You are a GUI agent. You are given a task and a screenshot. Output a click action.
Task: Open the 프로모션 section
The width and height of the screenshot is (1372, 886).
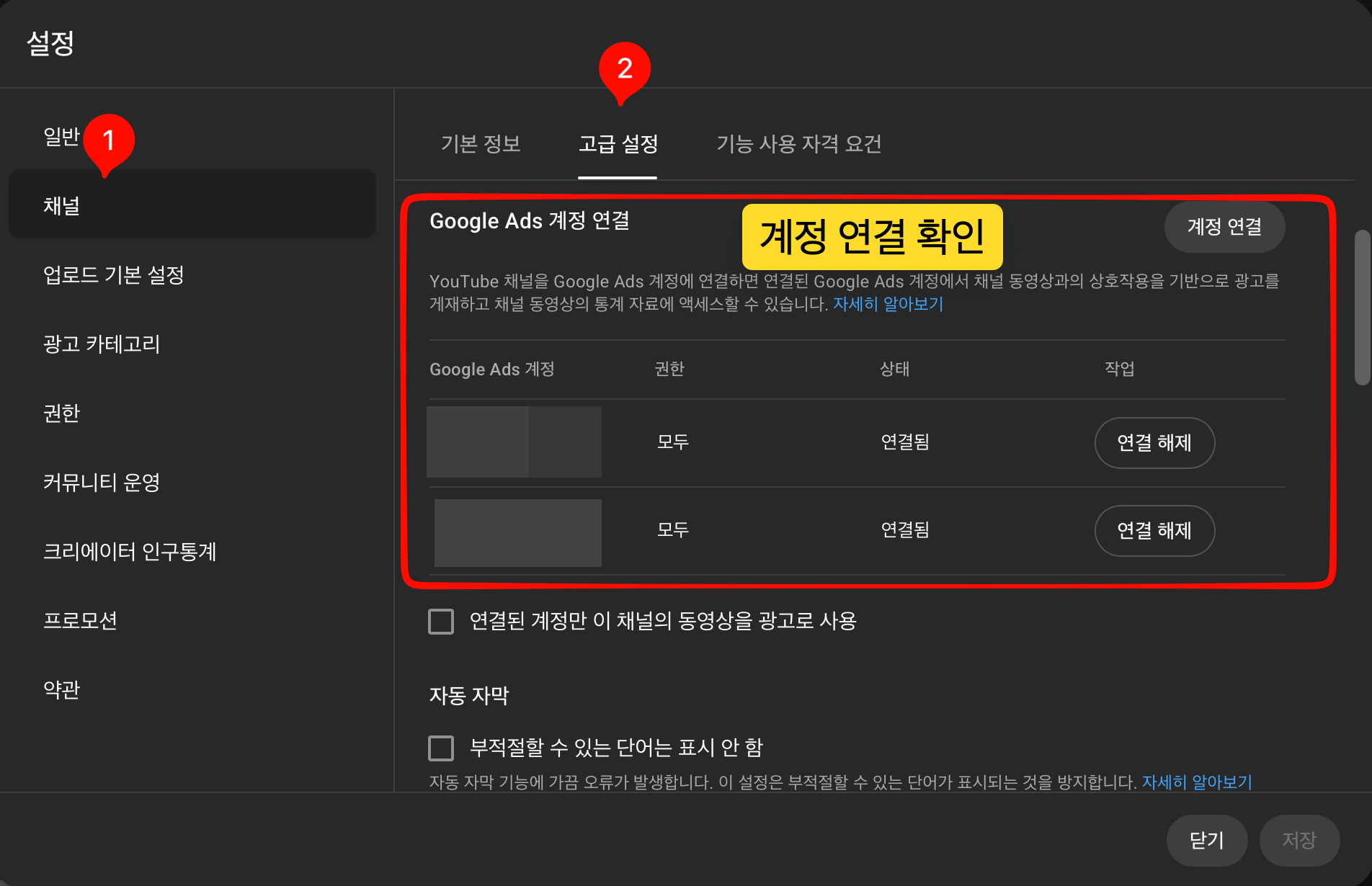(x=192, y=620)
